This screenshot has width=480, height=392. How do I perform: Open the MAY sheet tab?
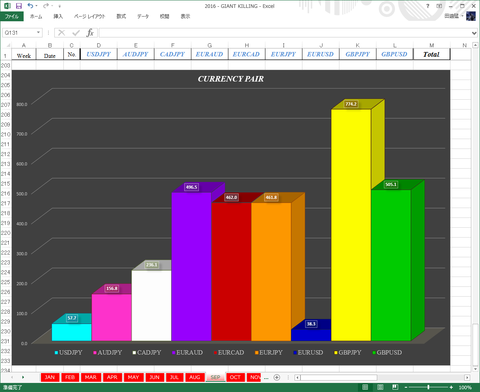pyautogui.click(x=133, y=377)
